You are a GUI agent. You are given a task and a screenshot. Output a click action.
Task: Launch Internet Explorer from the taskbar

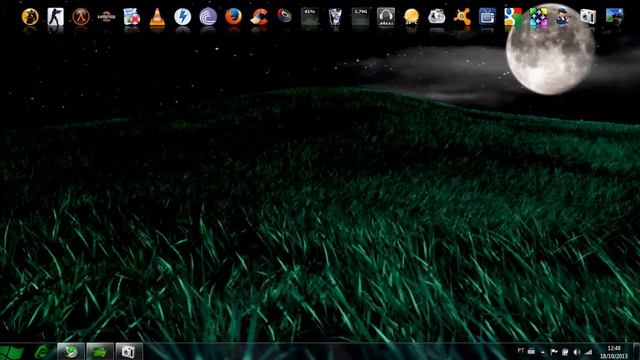(42, 352)
